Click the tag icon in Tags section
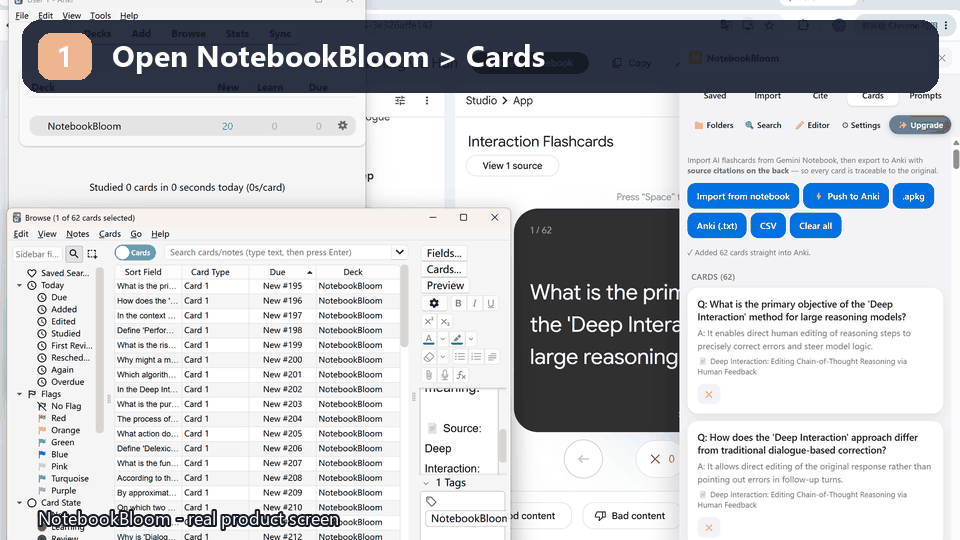The height and width of the screenshot is (540, 960). point(431,501)
